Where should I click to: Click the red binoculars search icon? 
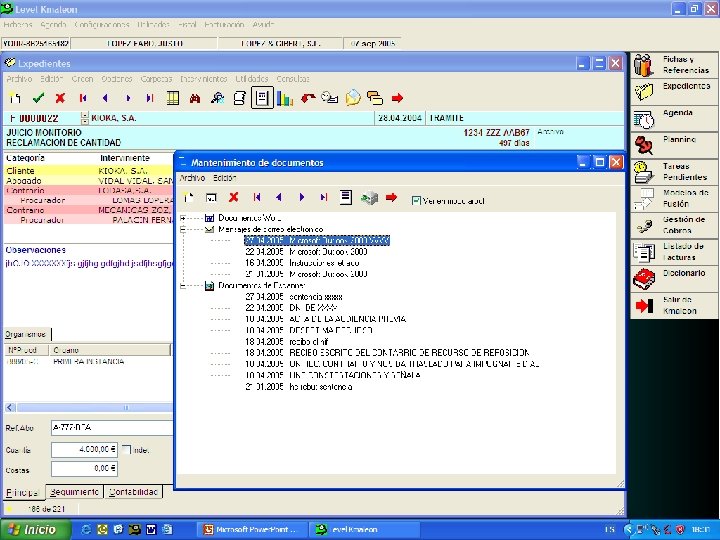pos(195,98)
